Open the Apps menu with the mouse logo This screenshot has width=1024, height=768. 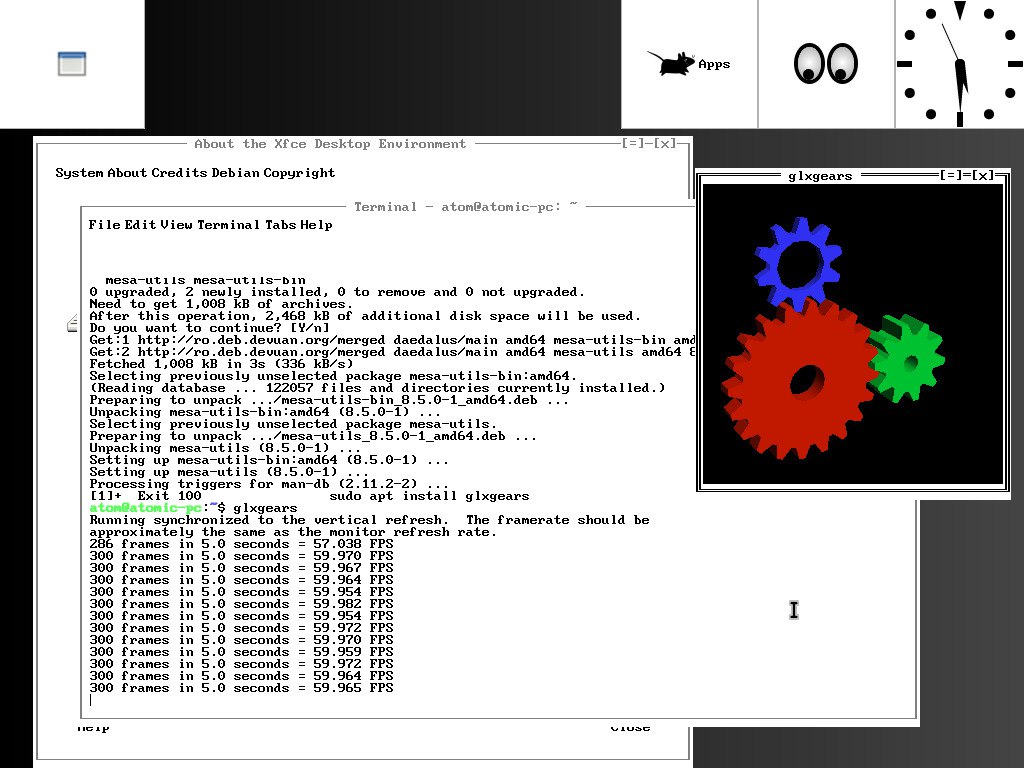click(x=688, y=64)
